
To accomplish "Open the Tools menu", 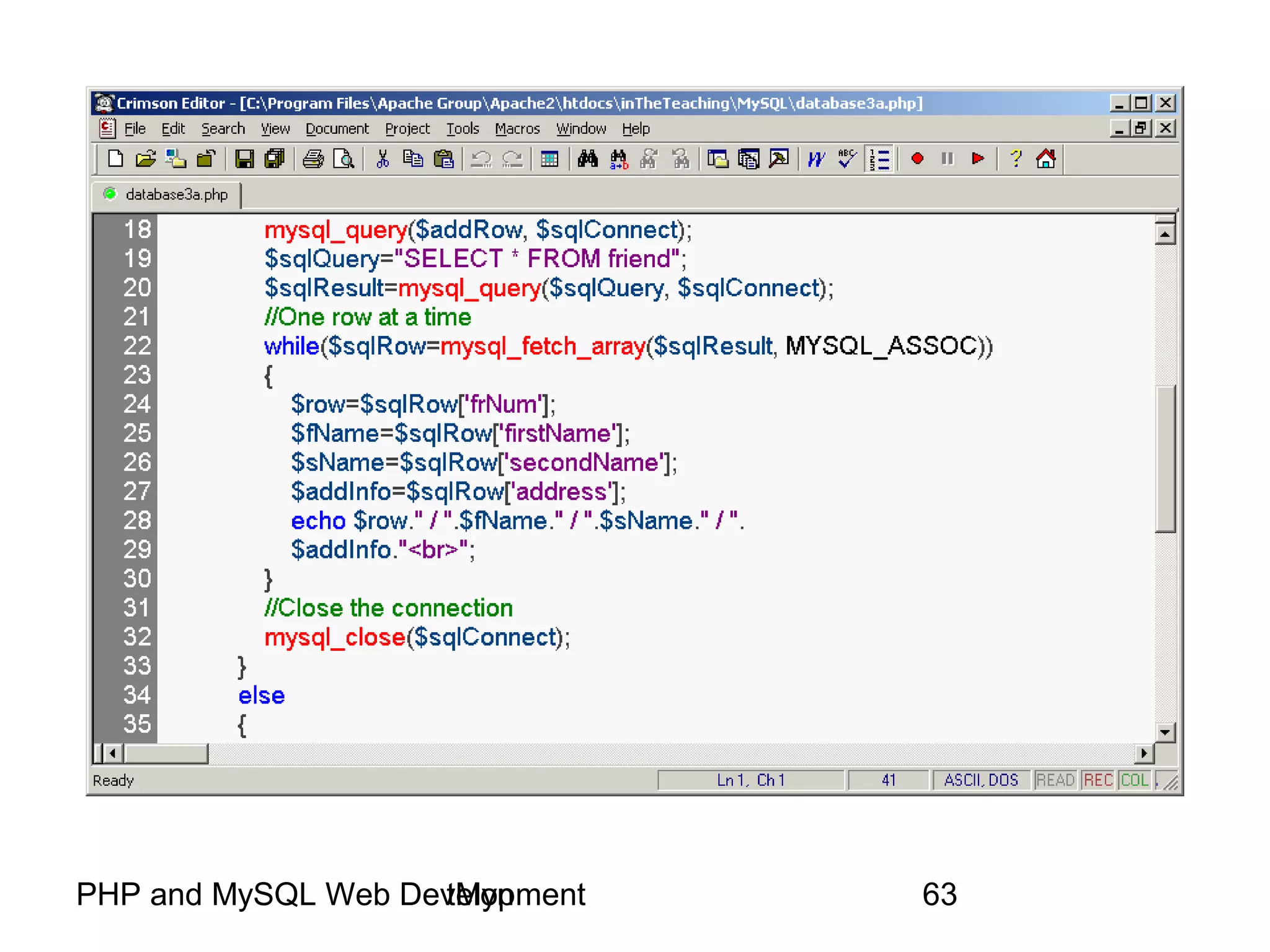I will pyautogui.click(x=463, y=128).
